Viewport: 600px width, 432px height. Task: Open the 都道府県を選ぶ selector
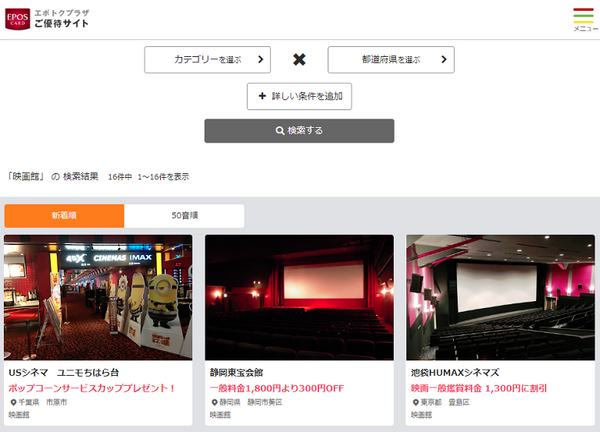[391, 60]
